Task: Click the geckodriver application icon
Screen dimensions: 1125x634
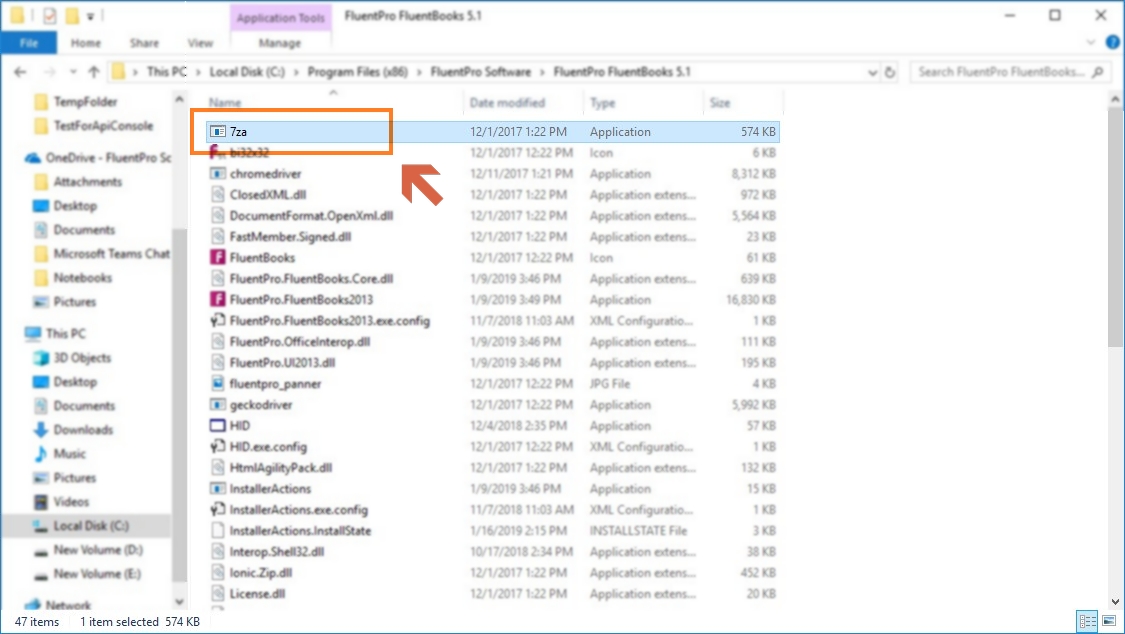Action: coord(217,404)
